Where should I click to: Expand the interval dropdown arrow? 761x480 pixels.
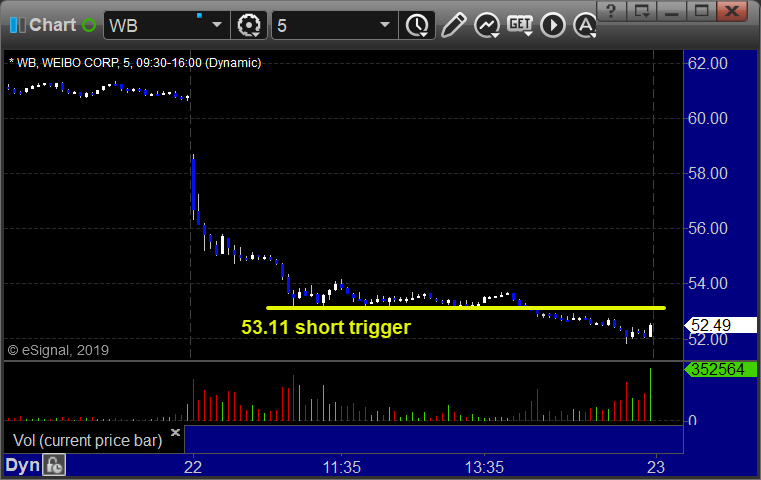[x=385, y=25]
